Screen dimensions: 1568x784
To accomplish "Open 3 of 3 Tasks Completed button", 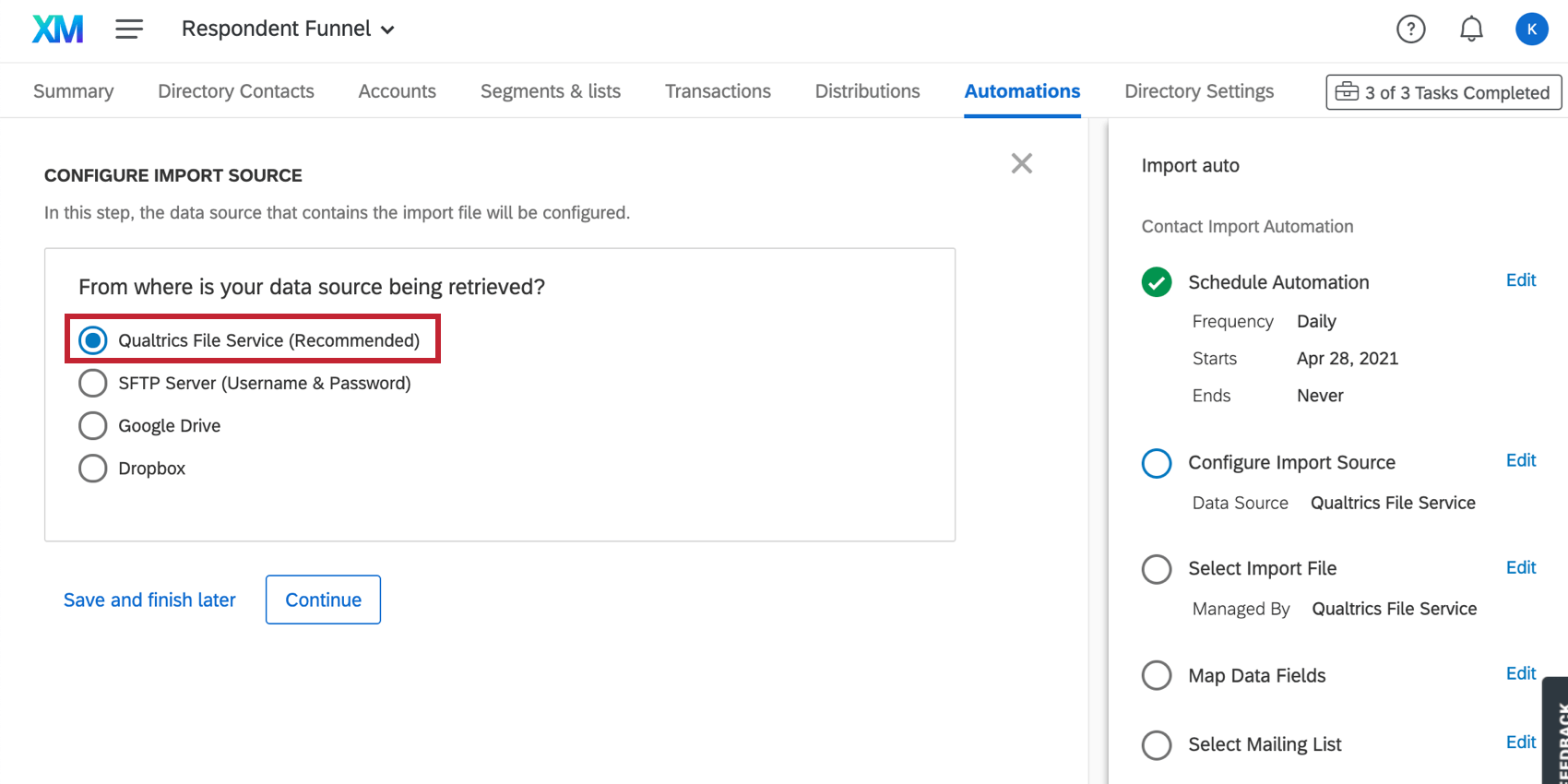I will pyautogui.click(x=1443, y=92).
